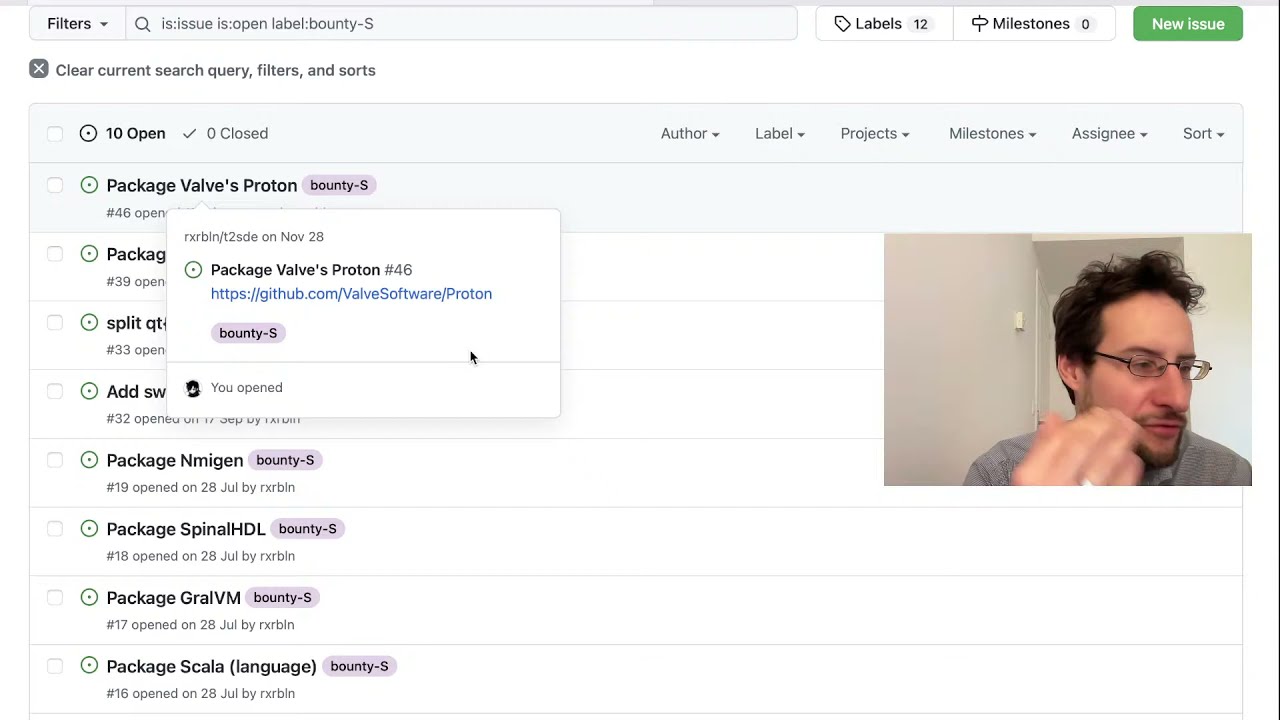Click the clear search query X icon
The height and width of the screenshot is (720, 1280).
[39, 69]
